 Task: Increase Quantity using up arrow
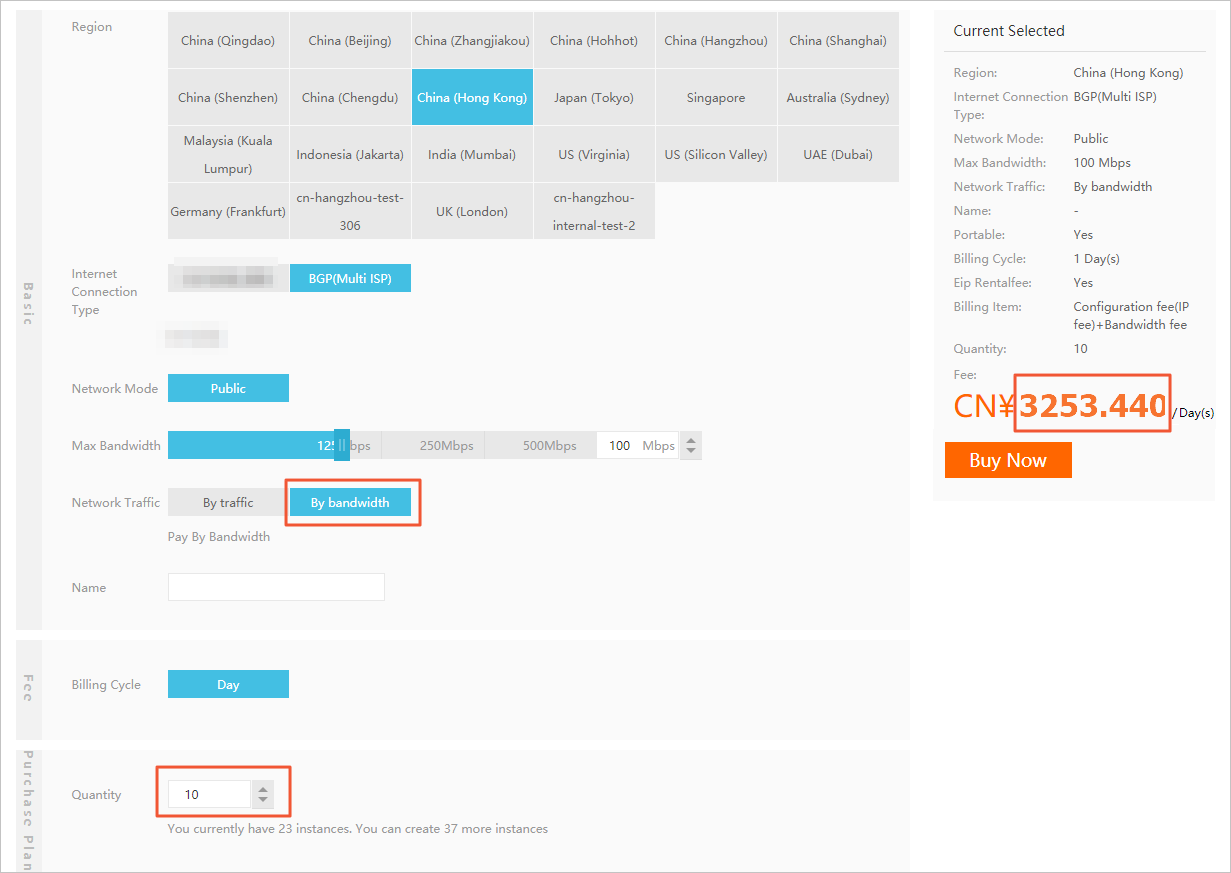click(263, 789)
